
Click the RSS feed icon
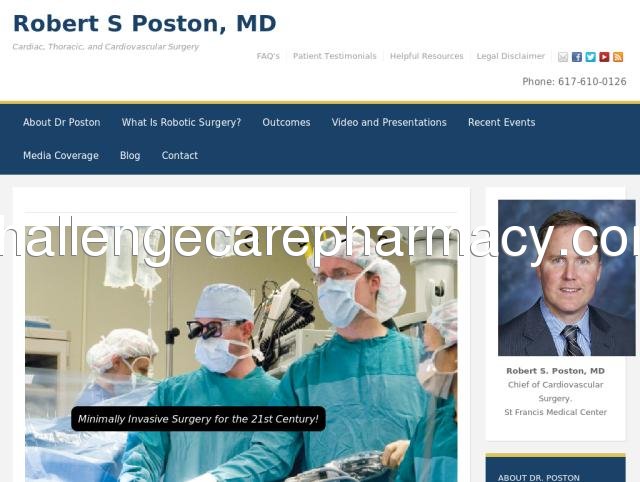tap(618, 57)
